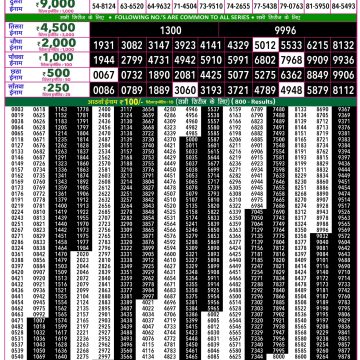
Task: Click number 9936 in the ₹1,000 row
Action: click(343, 60)
